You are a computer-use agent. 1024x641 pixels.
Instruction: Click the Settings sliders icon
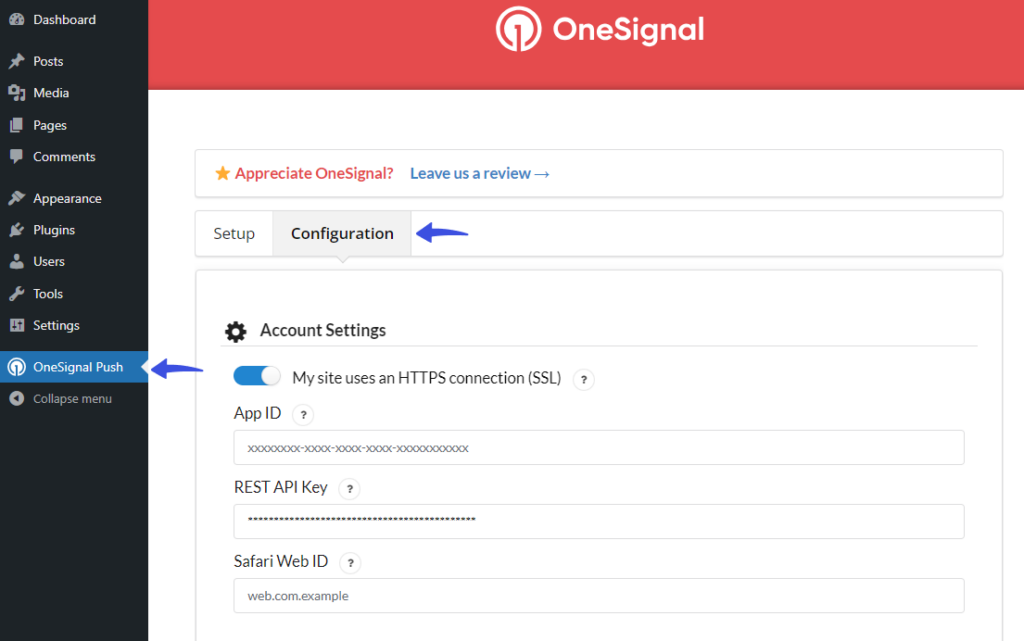[x=17, y=325]
